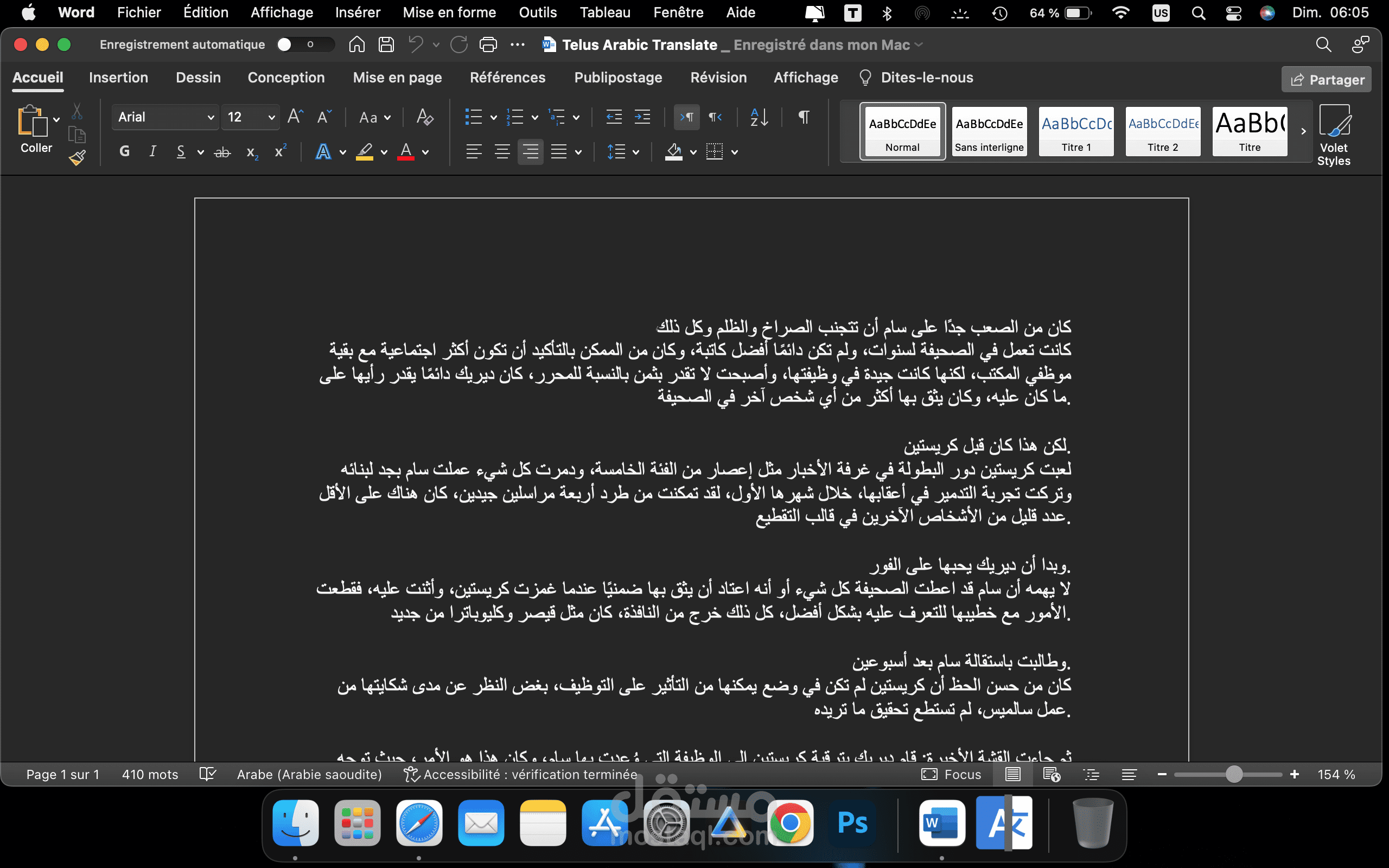Click the Partager button
This screenshot has height=868, width=1389.
(1327, 79)
